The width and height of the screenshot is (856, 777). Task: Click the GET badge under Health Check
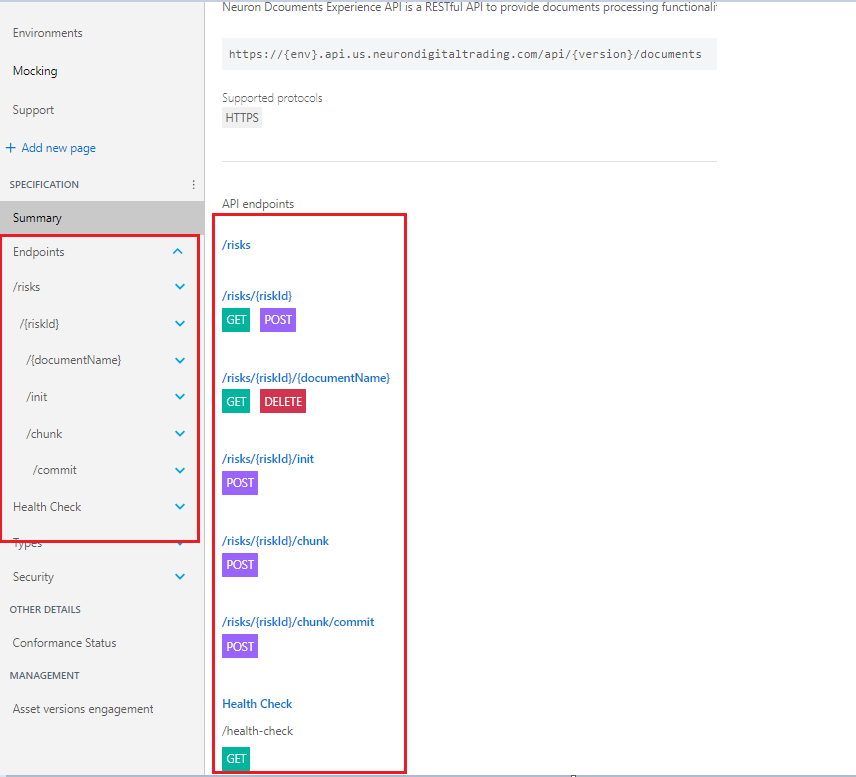coord(236,759)
